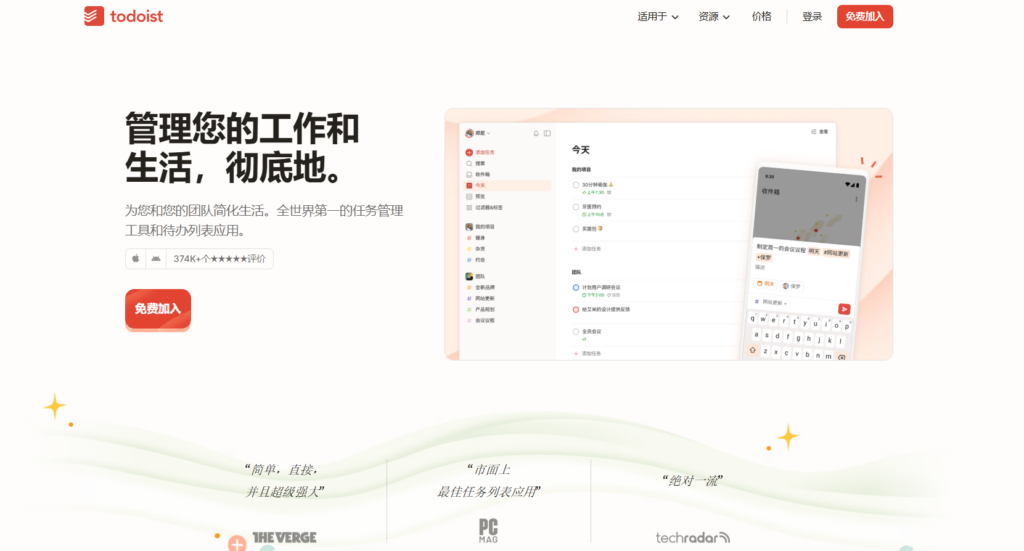1024x551 pixels.
Task: Click the sidebar panel toggle icon in preview
Action: (x=547, y=133)
